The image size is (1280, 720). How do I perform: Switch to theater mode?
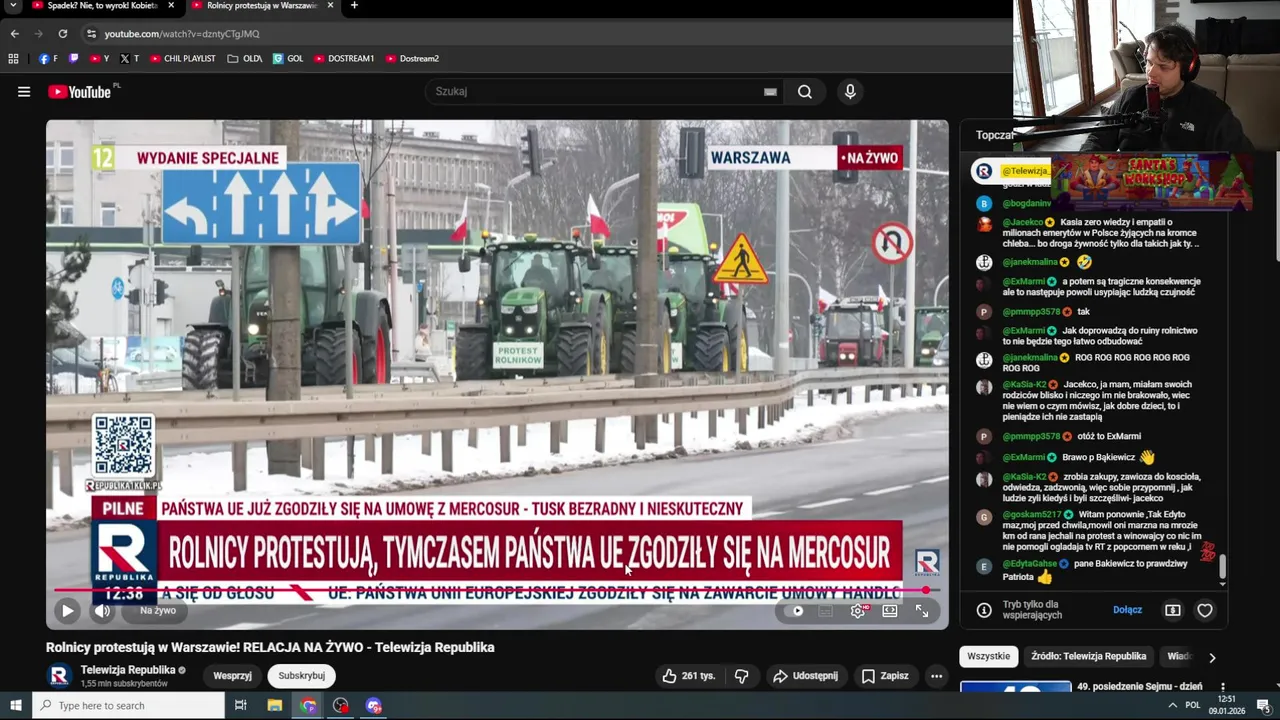click(890, 611)
